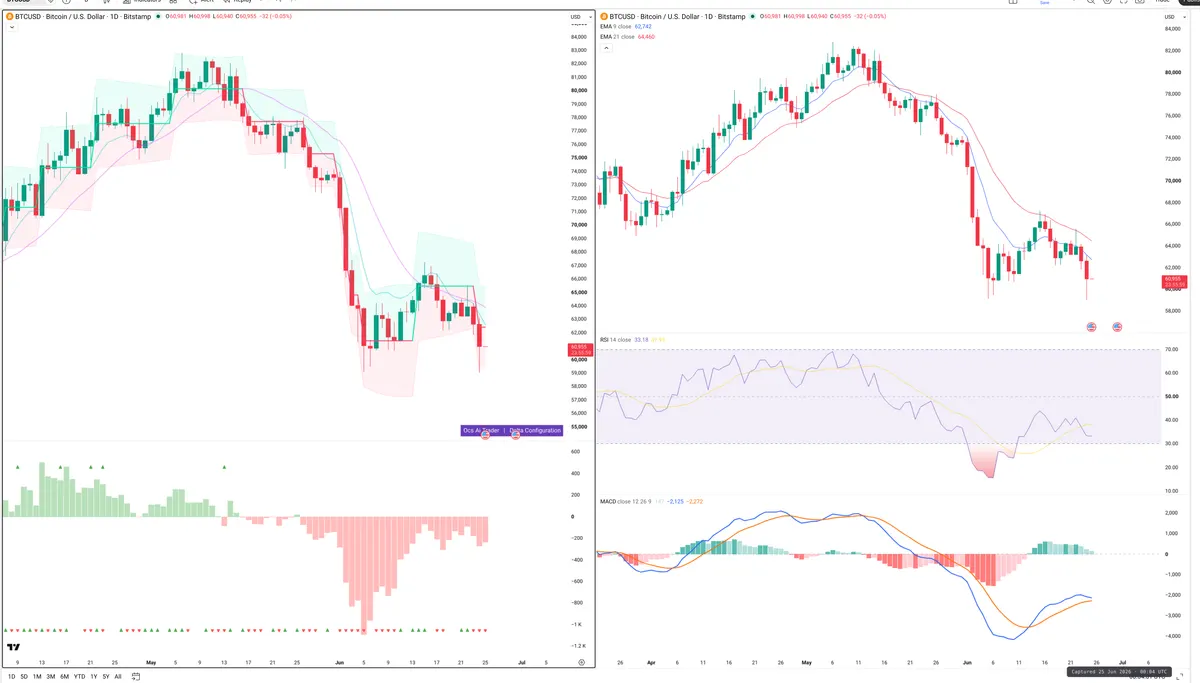Screen dimensions: 1200x683
Task: Select the All time range
Action: click(118, 677)
